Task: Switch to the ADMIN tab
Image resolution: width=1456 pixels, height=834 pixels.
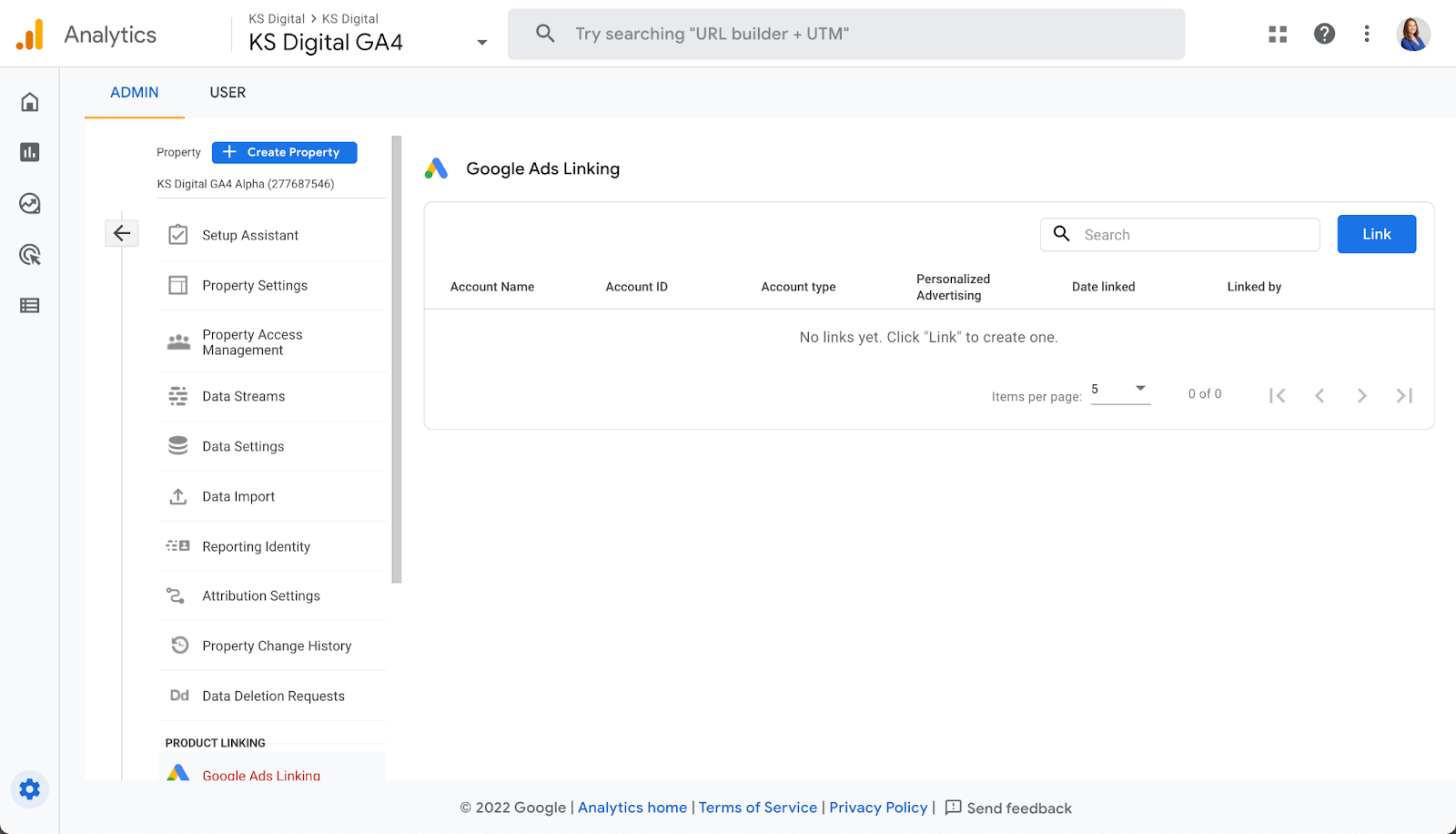Action: point(135,93)
